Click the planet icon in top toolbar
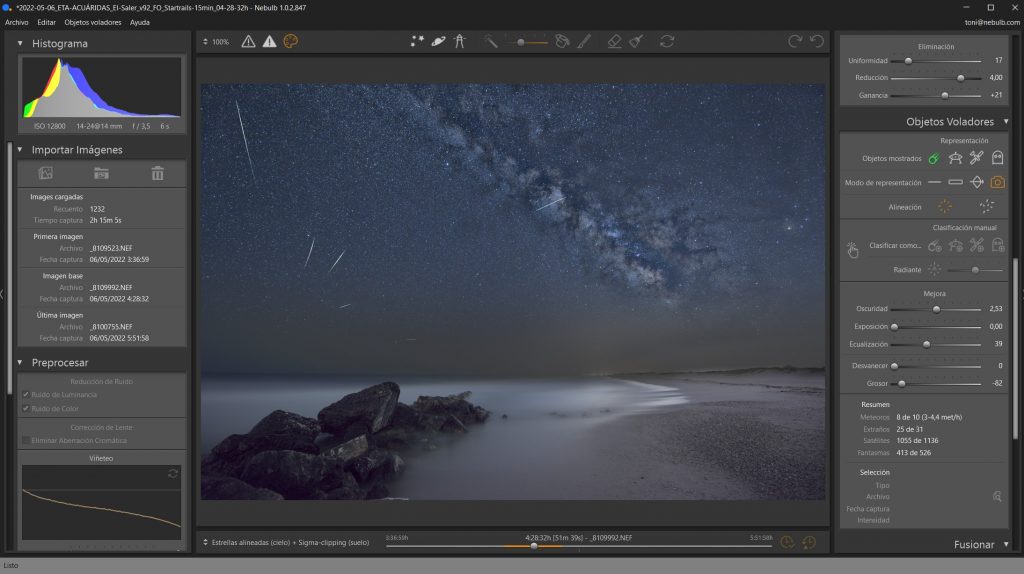The image size is (1024, 574). [438, 41]
